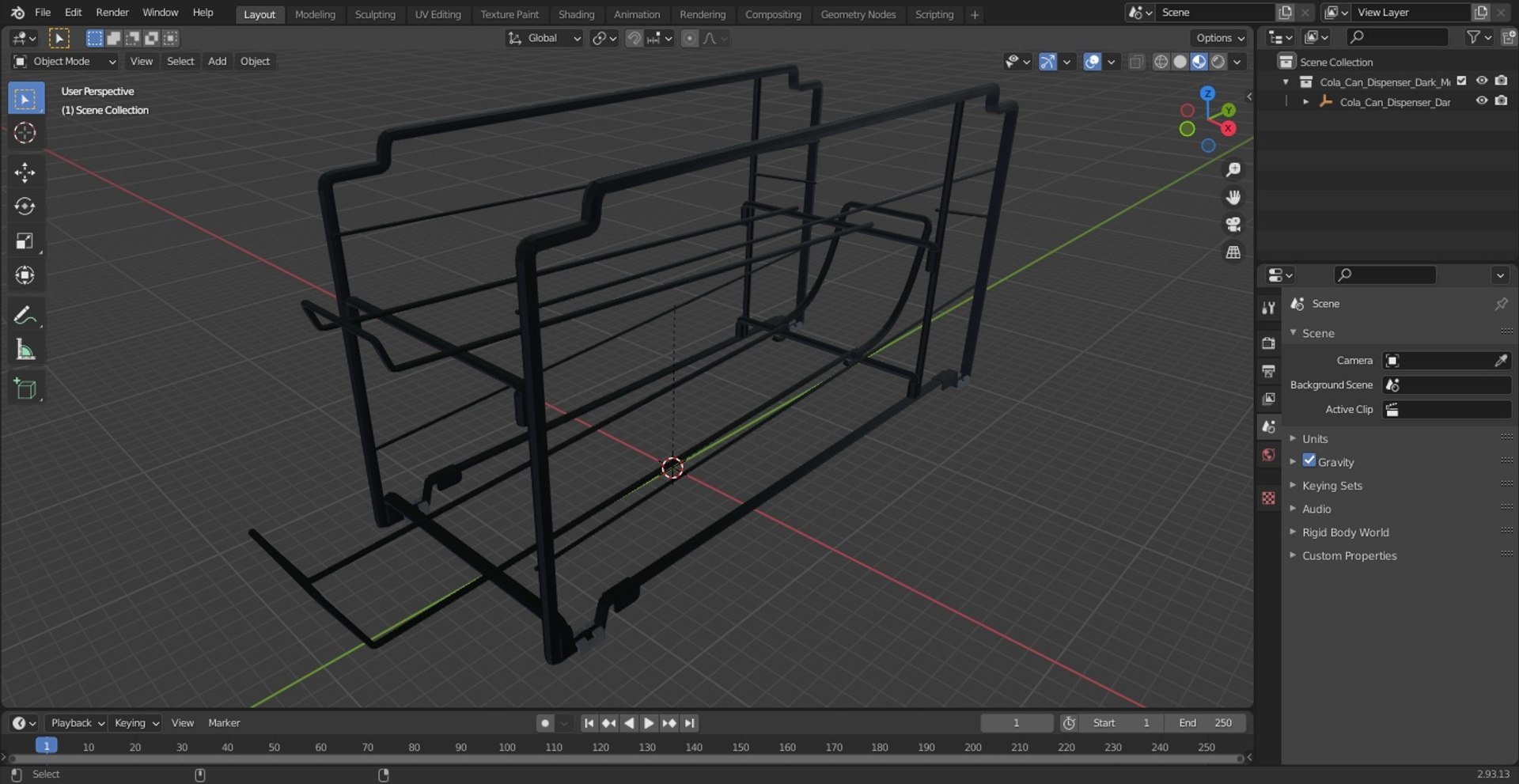This screenshot has height=784, width=1519.
Task: Click the pan view hand icon
Action: 1233,198
